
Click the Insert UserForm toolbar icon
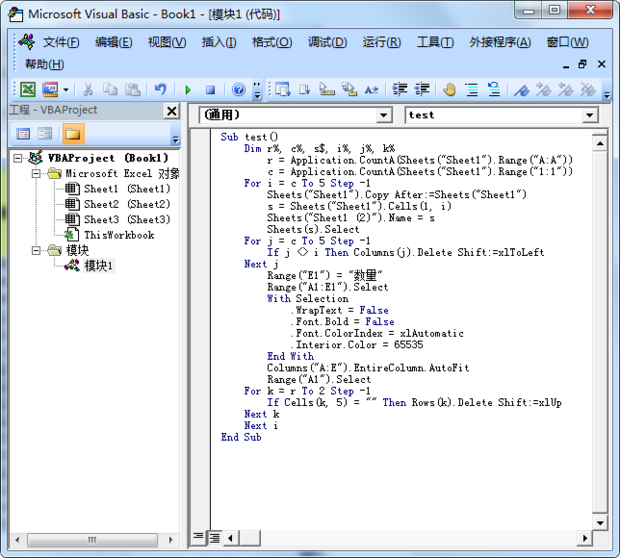pyautogui.click(x=50, y=90)
